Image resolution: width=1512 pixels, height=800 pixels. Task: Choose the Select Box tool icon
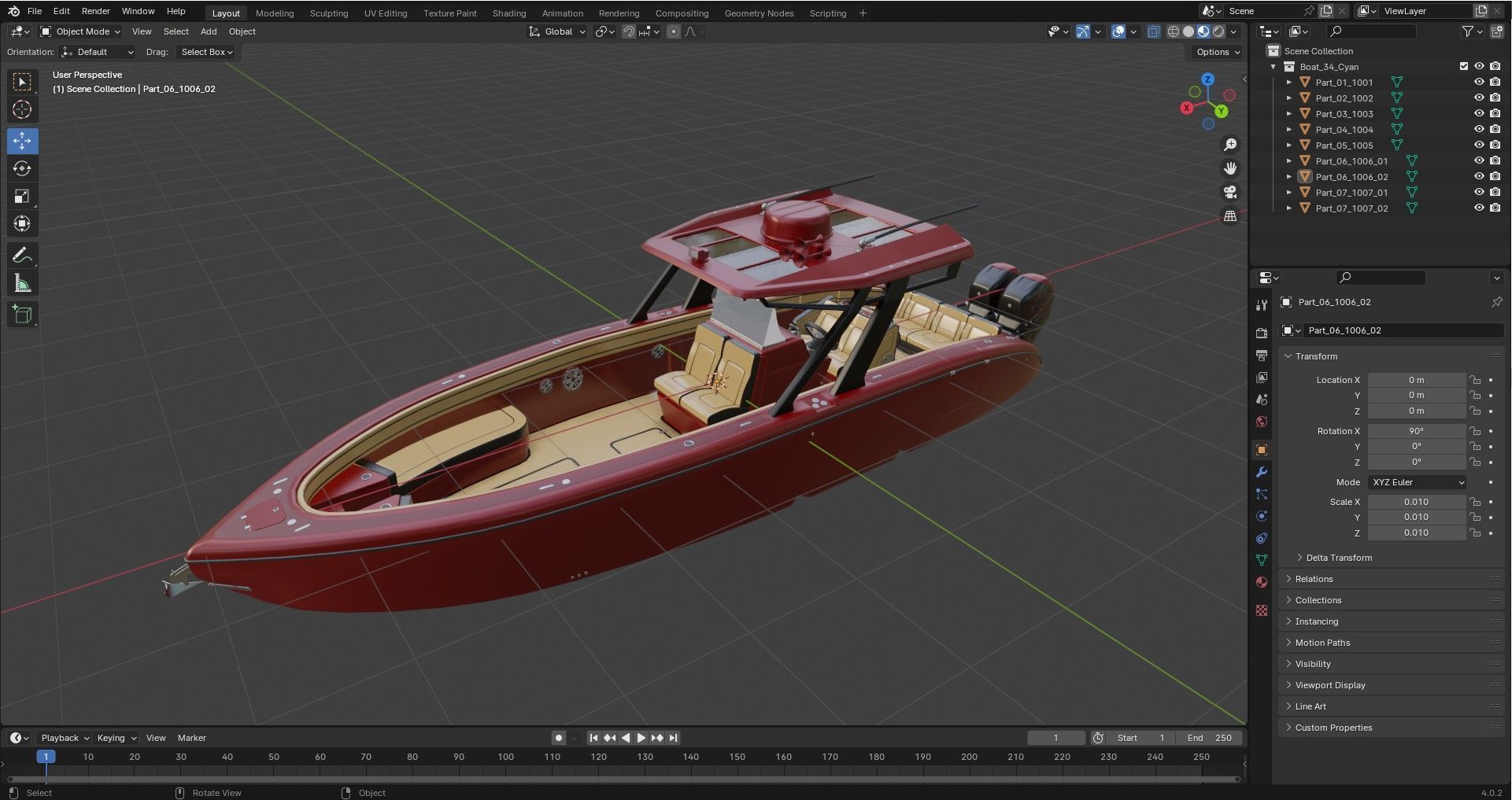pyautogui.click(x=22, y=82)
